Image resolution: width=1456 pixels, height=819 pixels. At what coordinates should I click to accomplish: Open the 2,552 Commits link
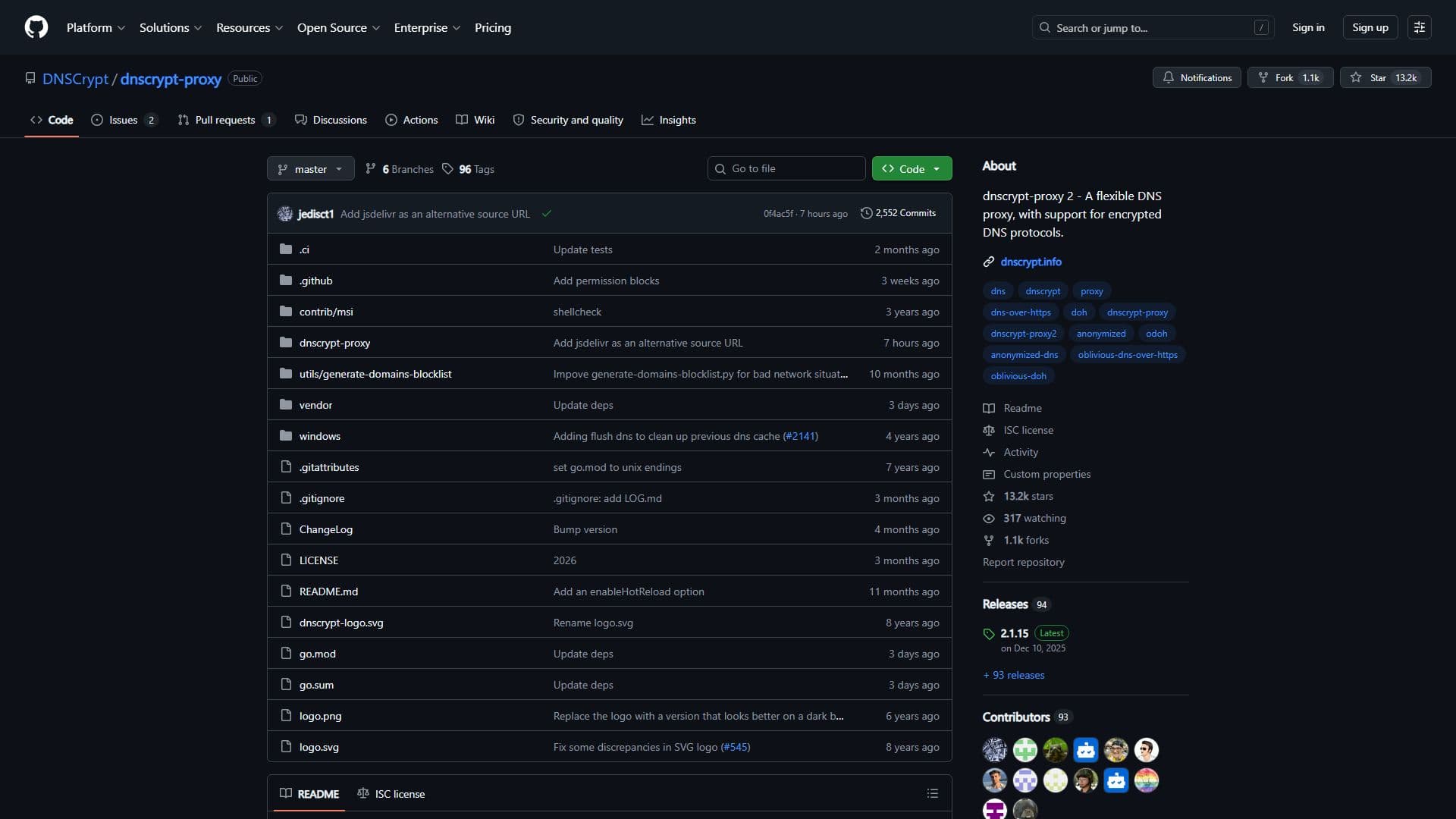[x=898, y=213]
